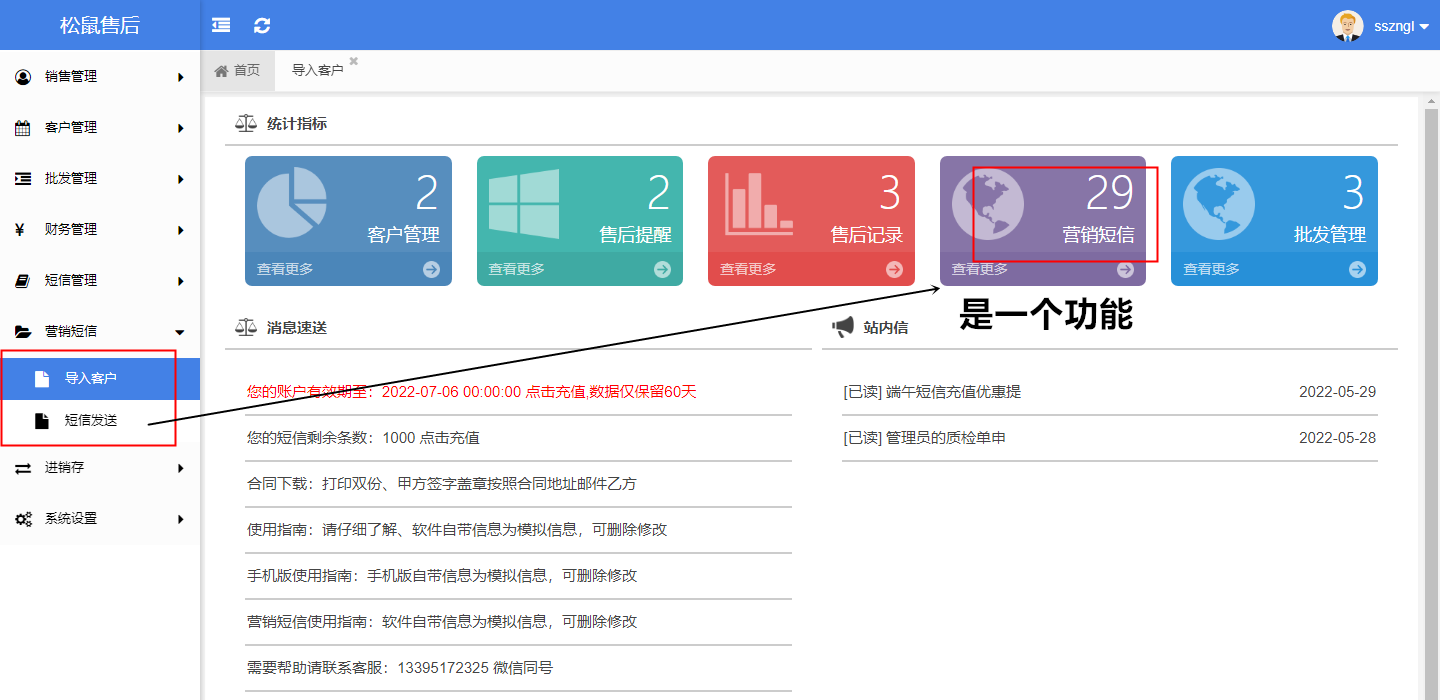Collapse the 营销短信 sidebar menu
The height and width of the screenshot is (700, 1440).
pyautogui.click(x=100, y=332)
